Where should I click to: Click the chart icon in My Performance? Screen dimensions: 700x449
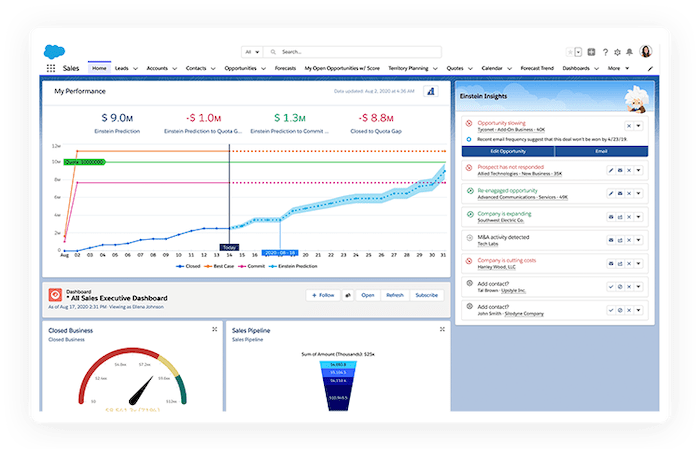point(431,92)
